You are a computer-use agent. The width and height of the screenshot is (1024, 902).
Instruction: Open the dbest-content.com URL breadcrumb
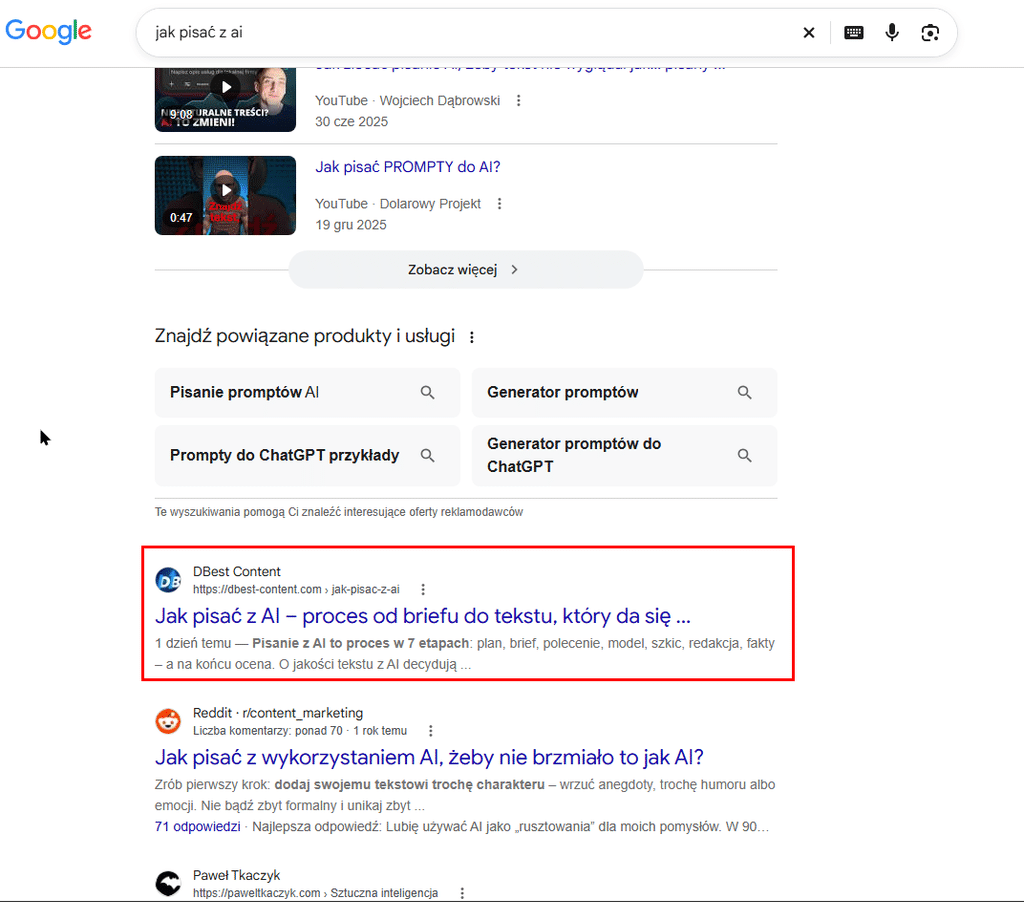[x=296, y=590]
